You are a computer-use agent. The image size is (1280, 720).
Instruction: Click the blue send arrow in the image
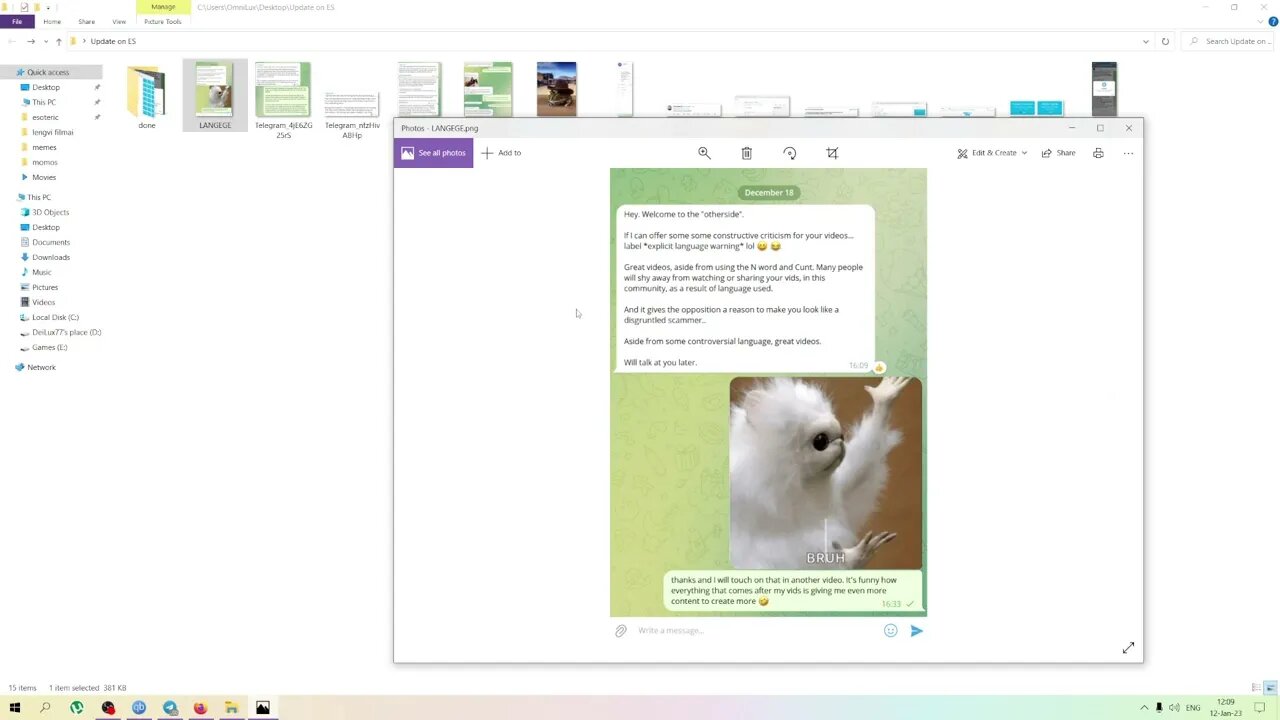click(916, 631)
